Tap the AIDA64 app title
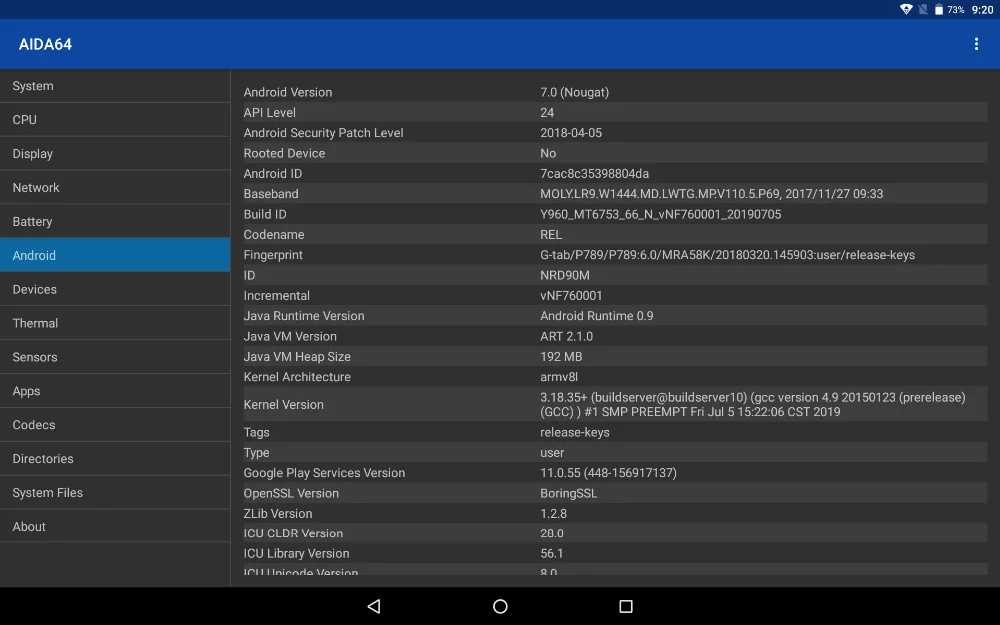The width and height of the screenshot is (1000, 625). pyautogui.click(x=45, y=44)
